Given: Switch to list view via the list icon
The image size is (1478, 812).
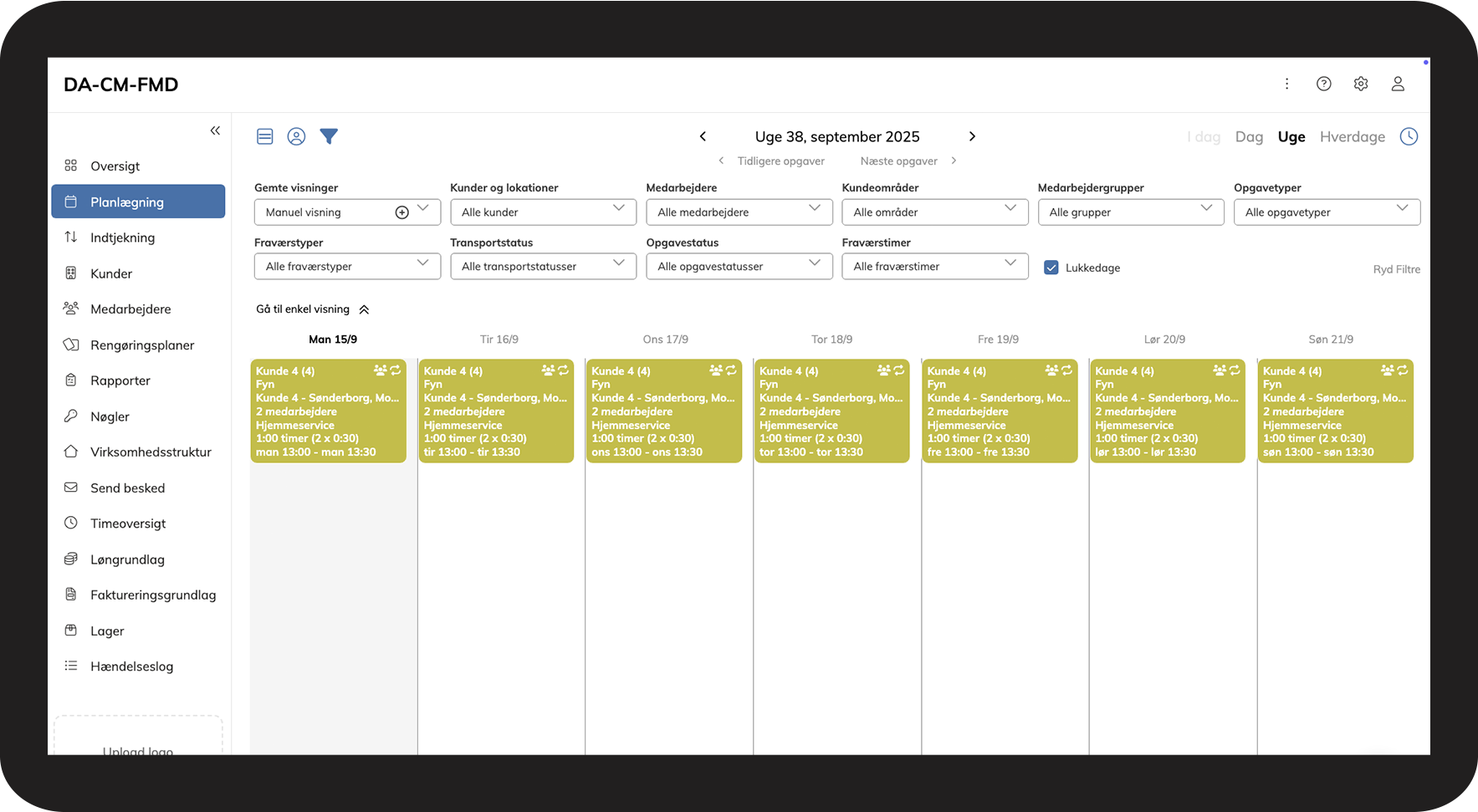Looking at the screenshot, I should point(264,136).
